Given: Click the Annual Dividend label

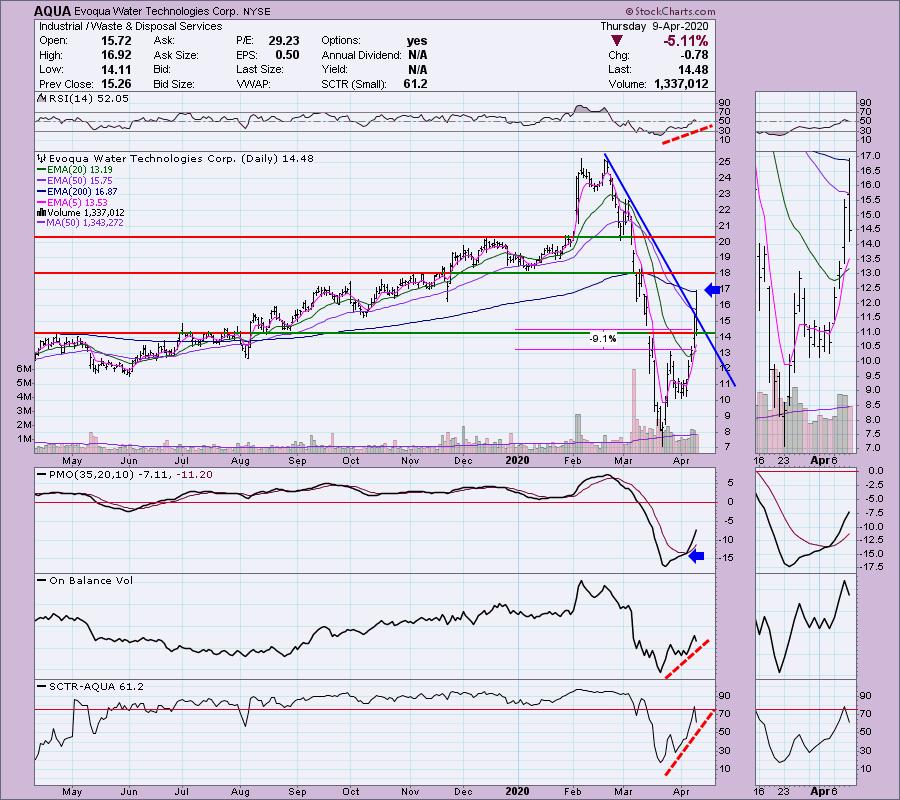Looking at the screenshot, I should pyautogui.click(x=361, y=55).
